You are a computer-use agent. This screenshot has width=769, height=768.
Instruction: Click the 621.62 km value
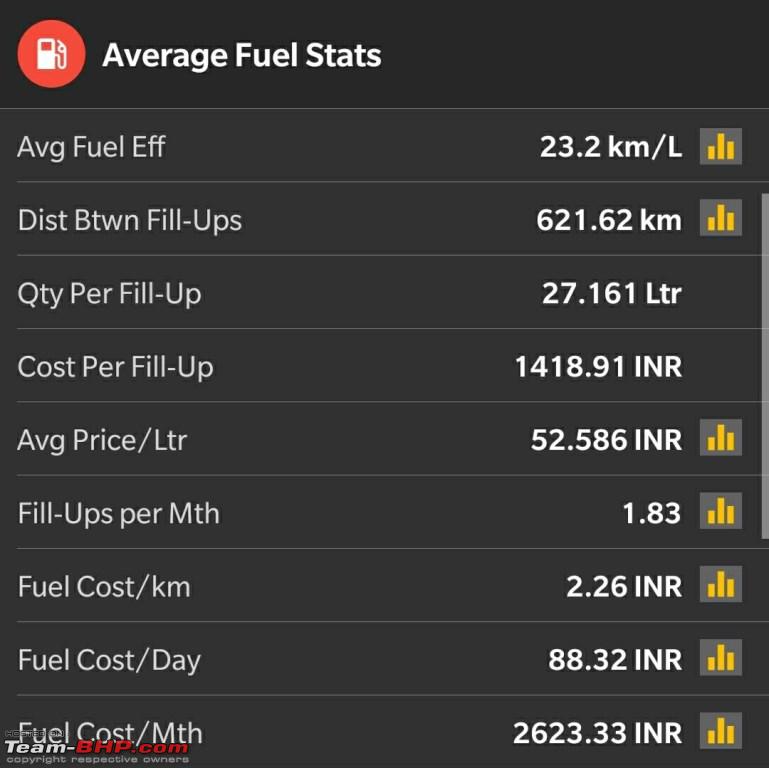pos(609,220)
